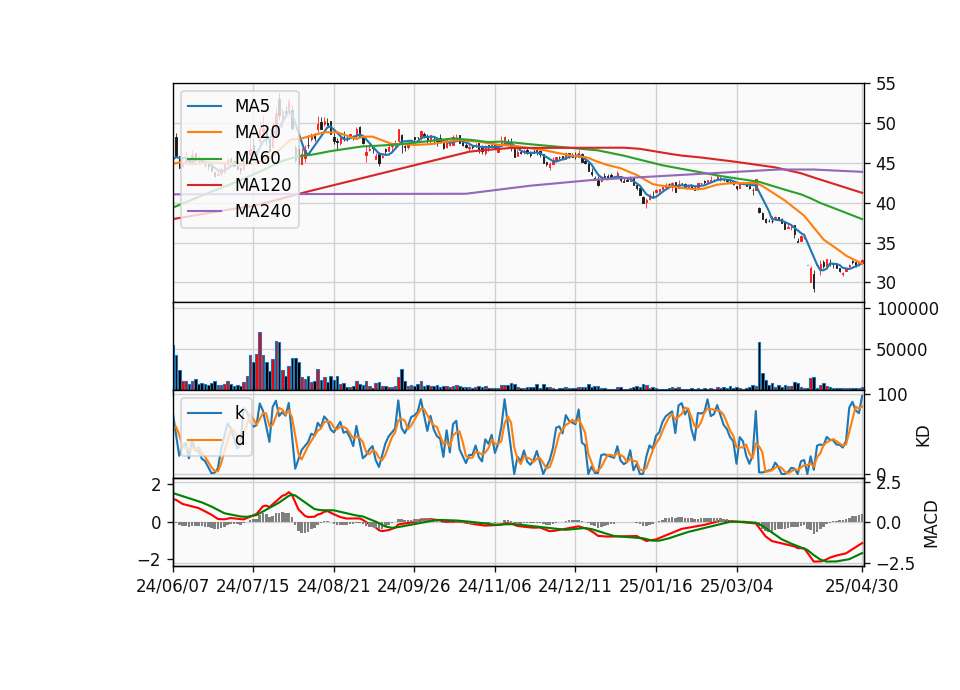Click the date label 24/06/07
960x690 pixels.
[173, 586]
